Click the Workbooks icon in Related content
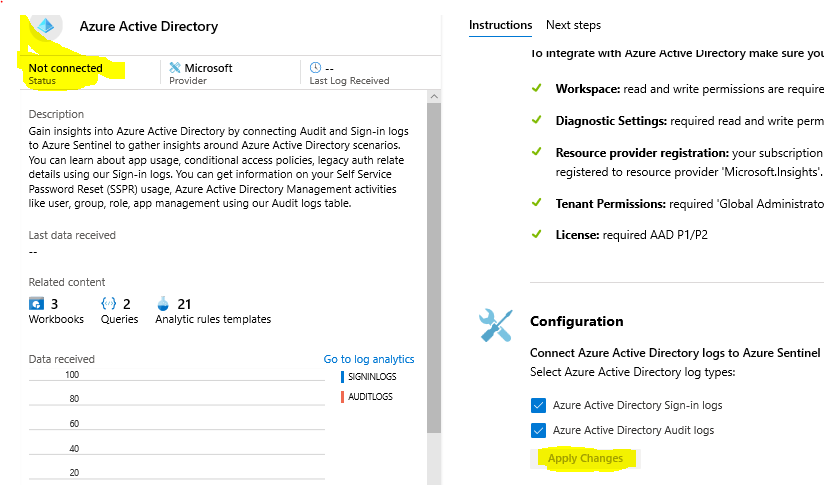This screenshot has width=824, height=485. 36,304
